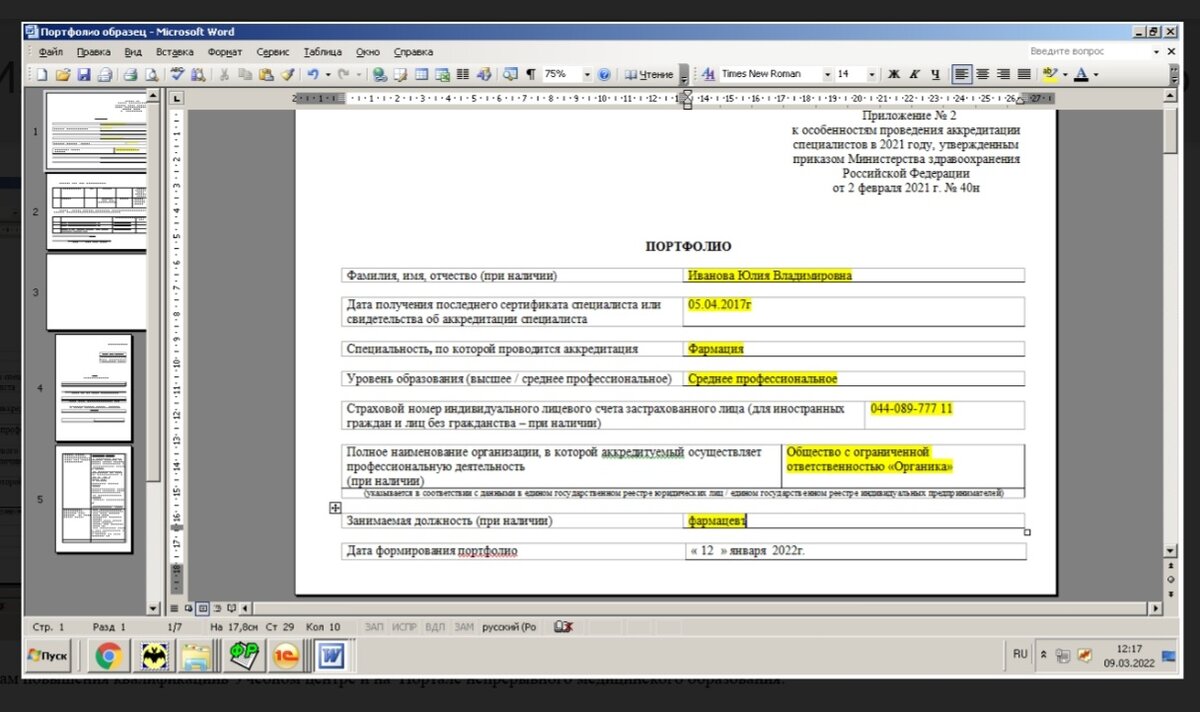
Task: Click the highlight color marker icon
Action: click(1048, 74)
